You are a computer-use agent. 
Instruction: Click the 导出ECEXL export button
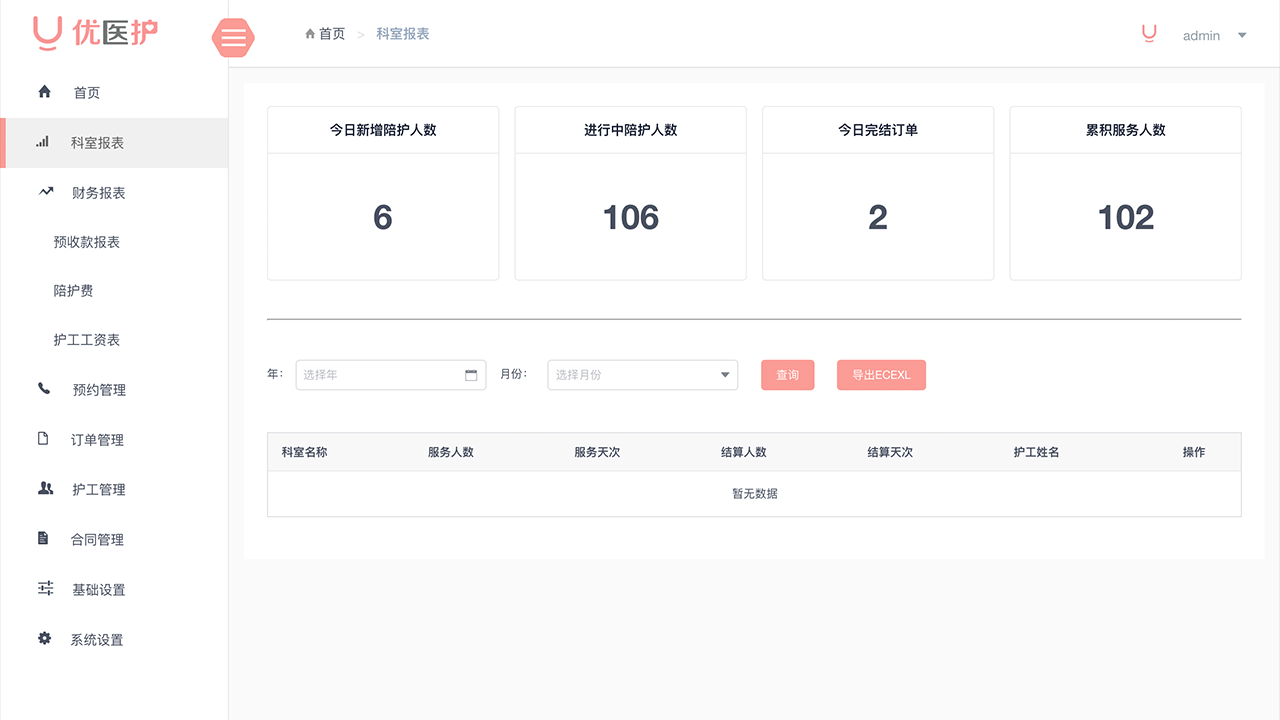[881, 374]
